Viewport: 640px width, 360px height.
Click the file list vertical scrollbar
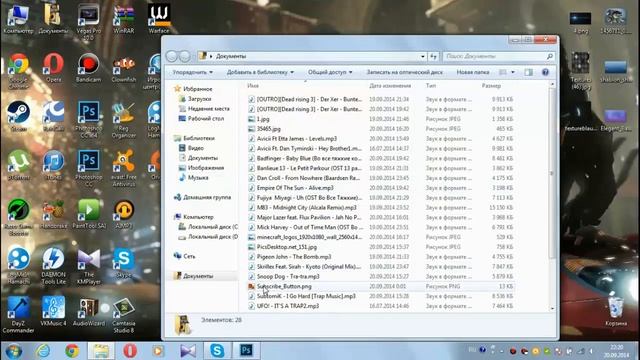(553, 173)
